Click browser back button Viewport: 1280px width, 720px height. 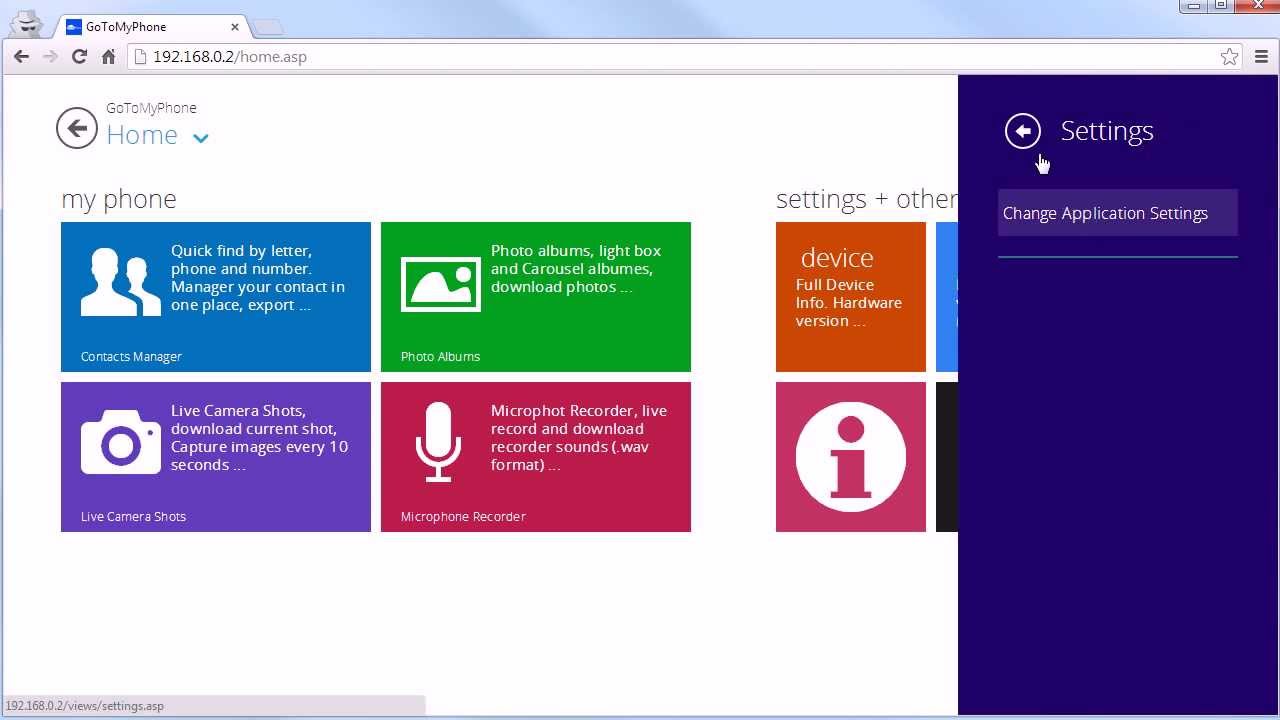point(21,57)
